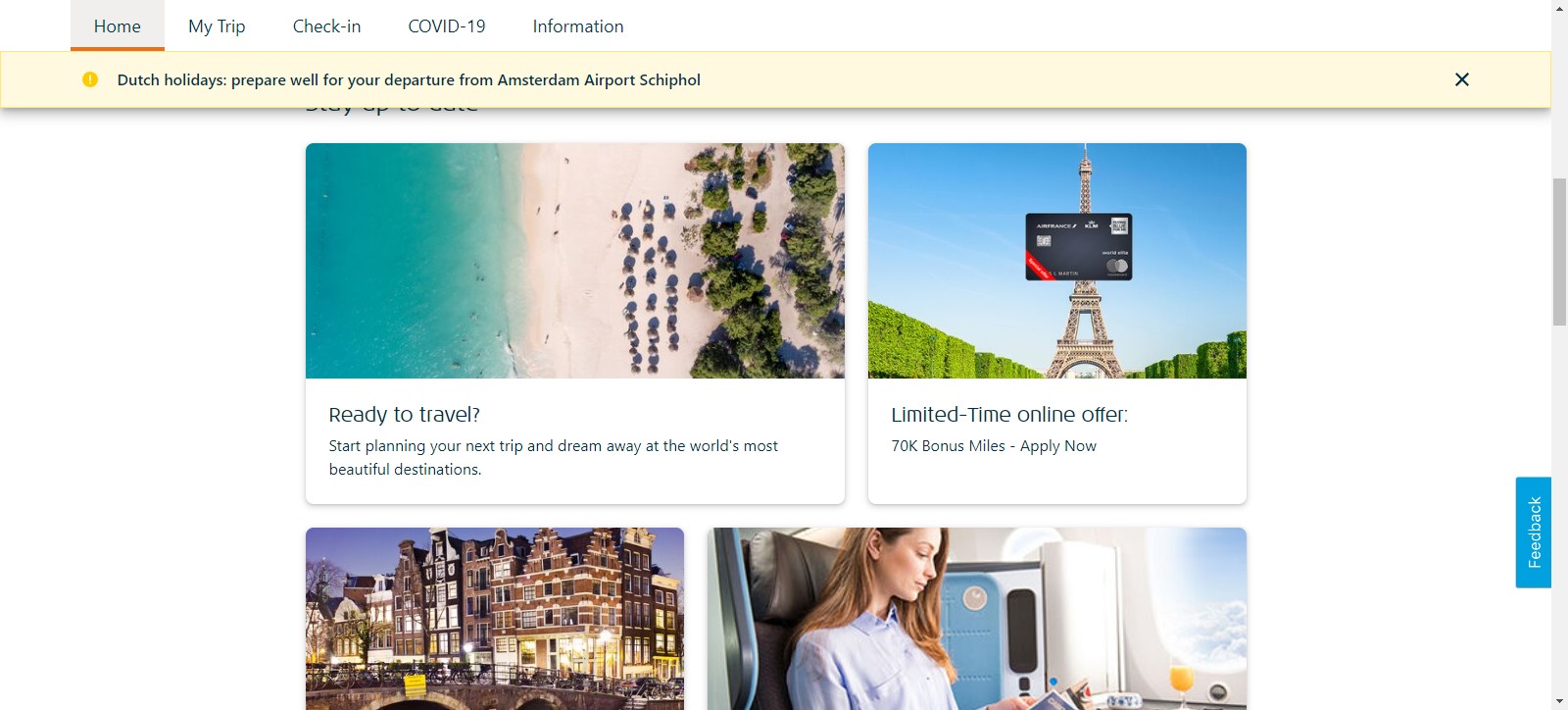Viewport: 1568px width, 710px height.
Task: Close the Dutch holidays notification banner
Action: coord(1461,79)
